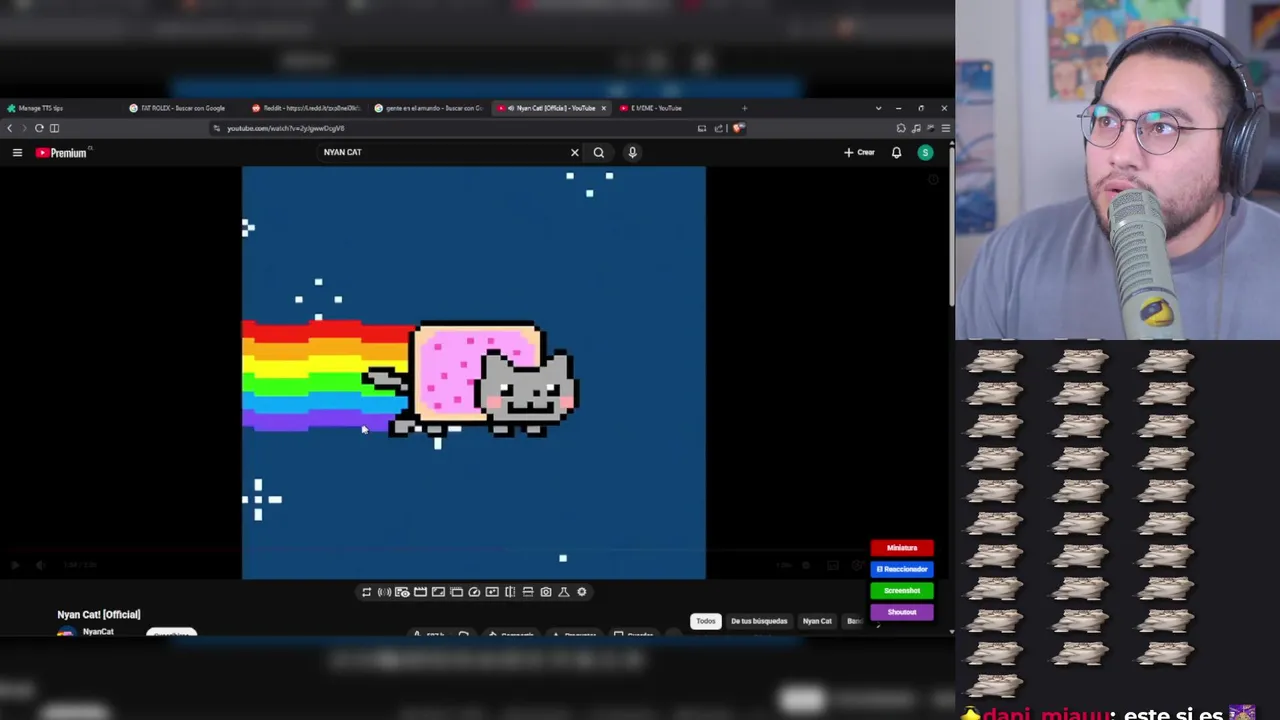
Task: Click the browser back arrow
Action: [10, 128]
